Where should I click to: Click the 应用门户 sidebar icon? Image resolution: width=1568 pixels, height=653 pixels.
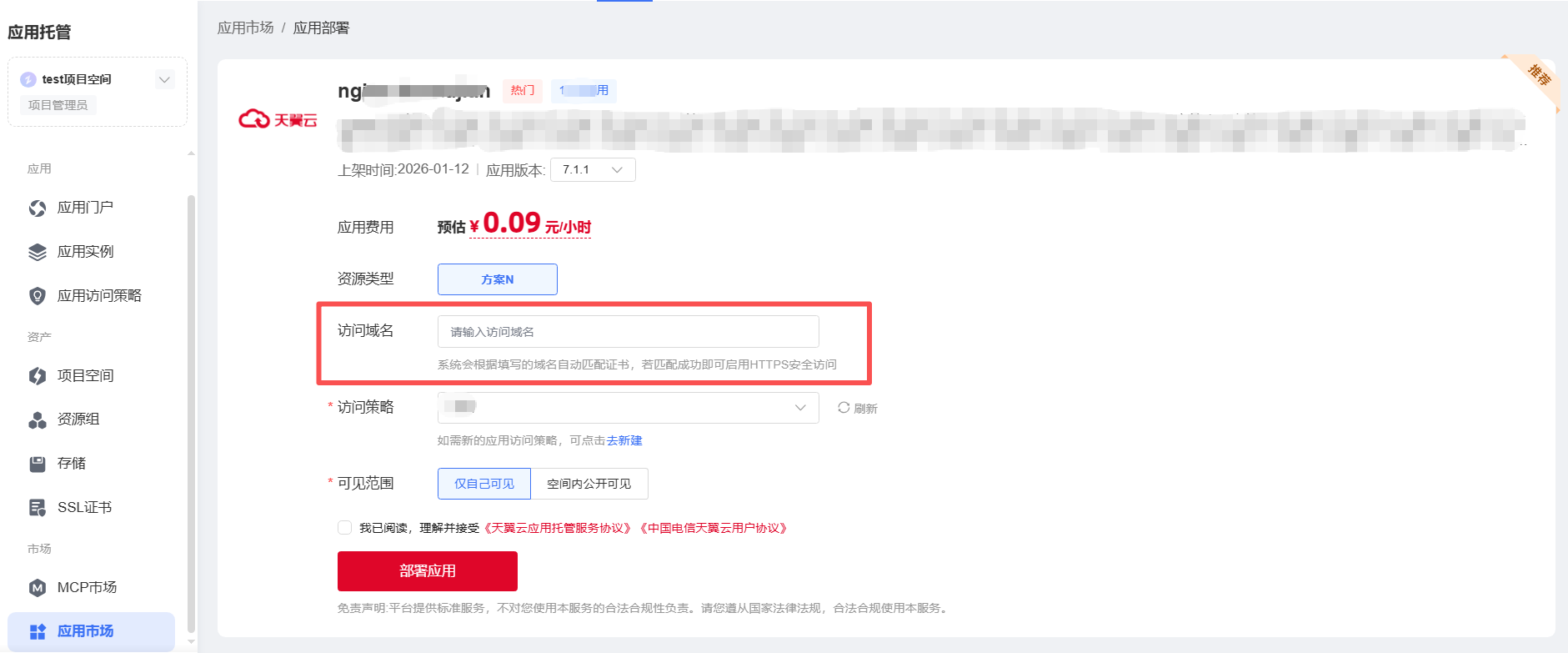point(38,208)
